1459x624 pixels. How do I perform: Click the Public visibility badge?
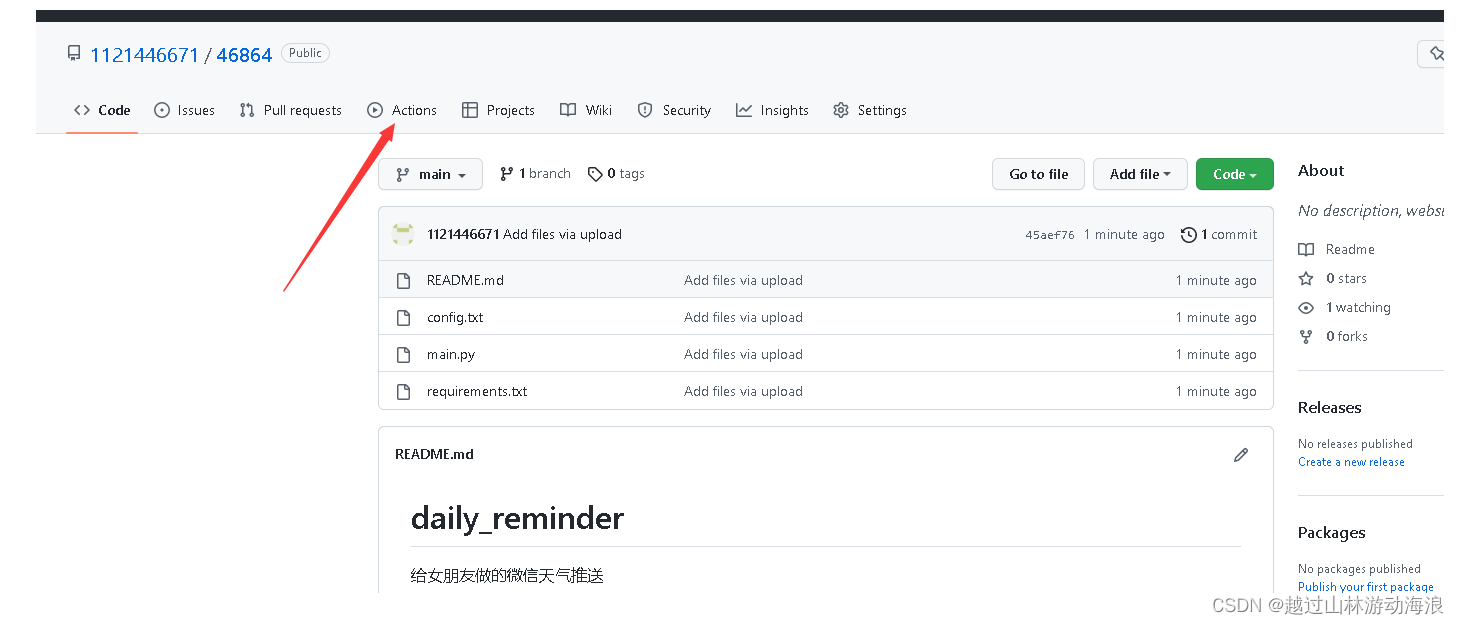tap(305, 53)
